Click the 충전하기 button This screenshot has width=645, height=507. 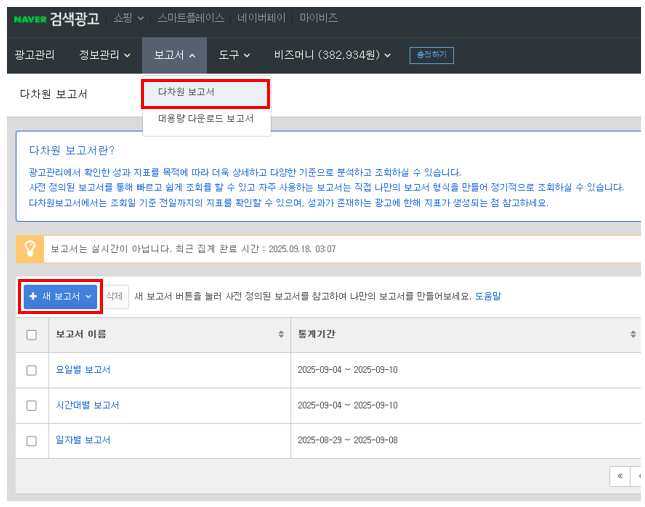pyautogui.click(x=432, y=55)
